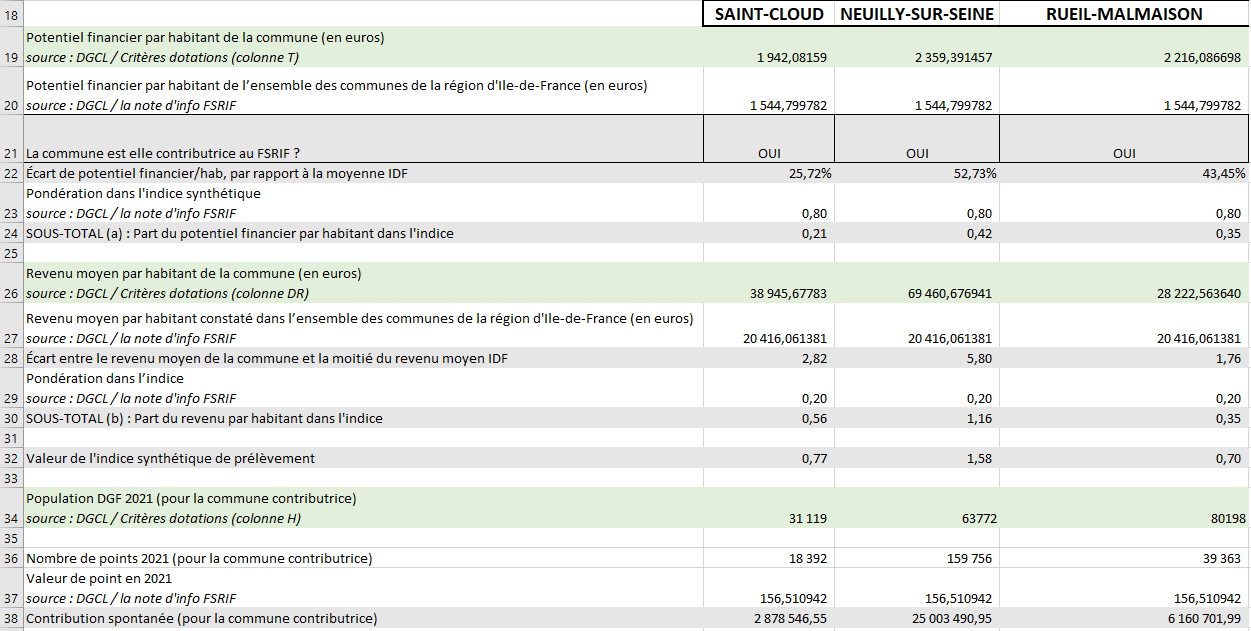1251x631 pixels.
Task: Select Rueil-Malmaison's population value 80198
Action: (x=1124, y=518)
